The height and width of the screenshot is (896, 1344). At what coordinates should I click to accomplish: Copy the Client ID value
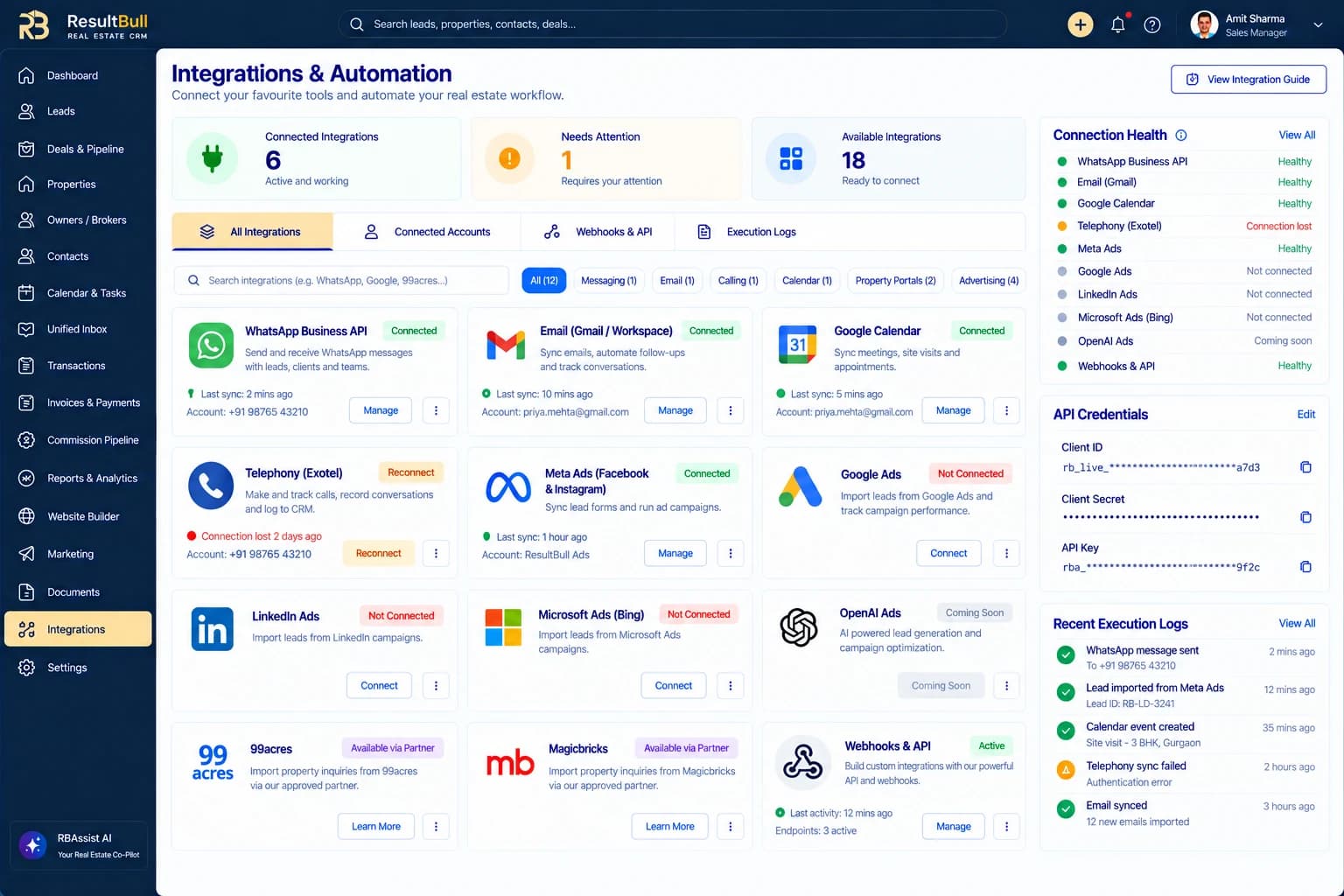(1305, 467)
